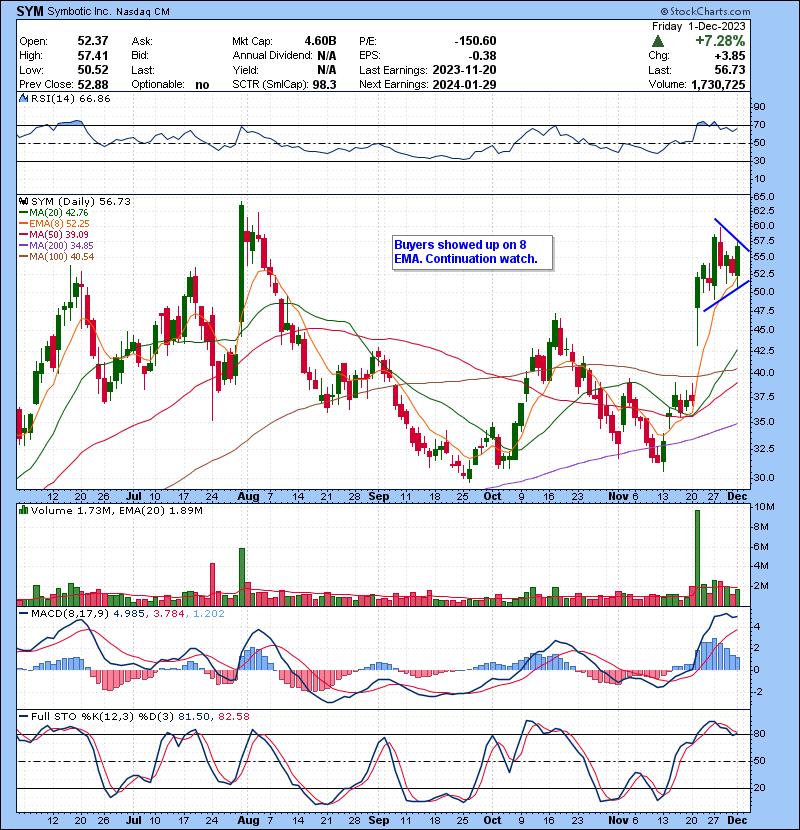Screen dimensions: 800x830
Task: Click the Mkt Cap value 4.60B
Action: pyautogui.click(x=320, y=41)
